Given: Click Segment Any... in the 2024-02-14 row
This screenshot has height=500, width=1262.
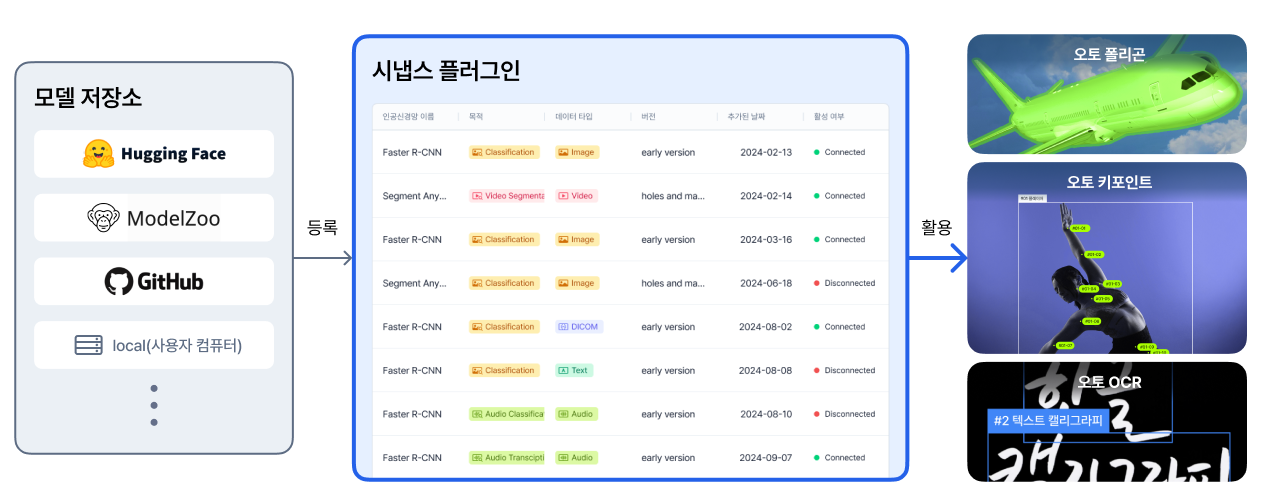Looking at the screenshot, I should pos(414,196).
